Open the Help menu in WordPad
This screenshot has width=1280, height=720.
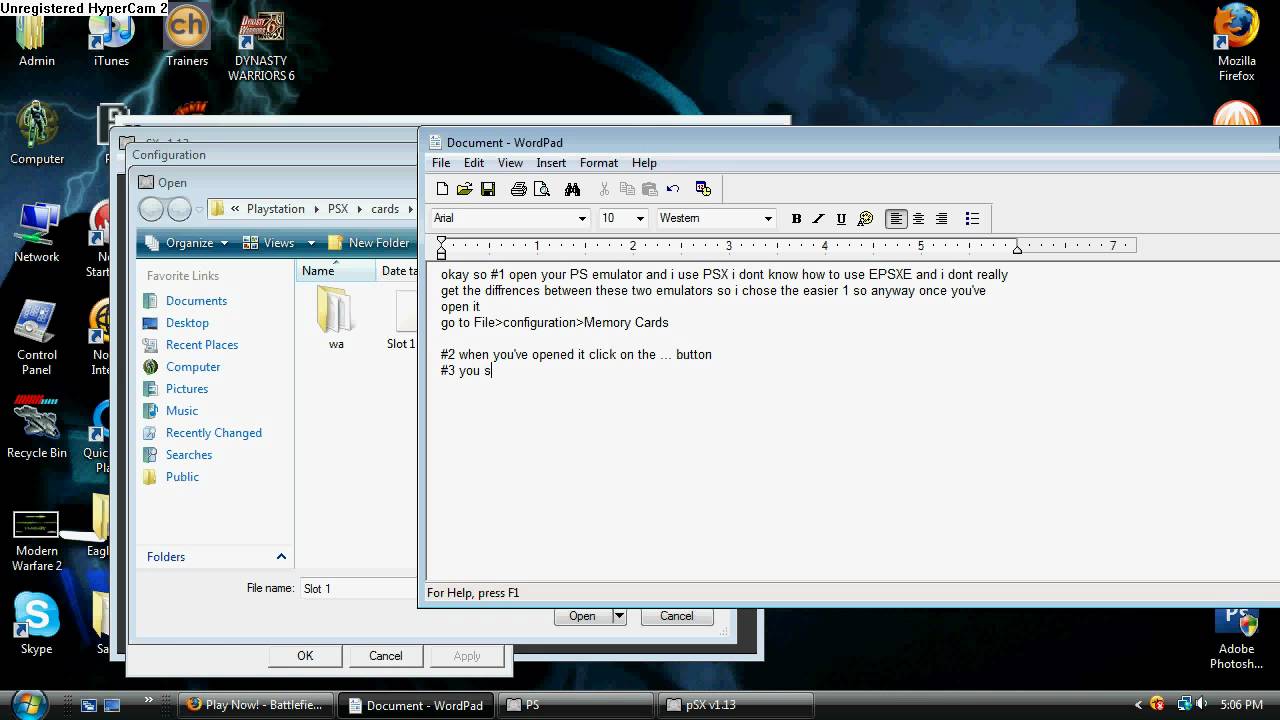tap(644, 163)
